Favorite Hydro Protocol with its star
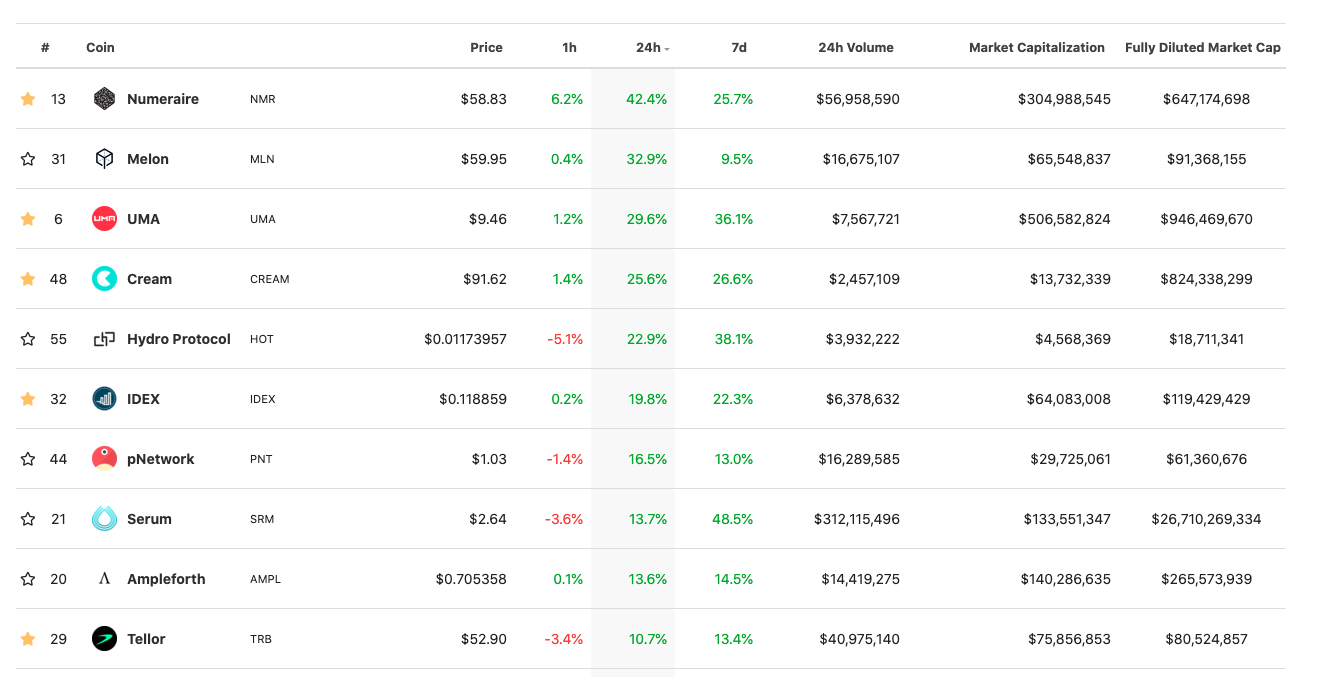Screen dimensions: 1317x677 [28, 339]
